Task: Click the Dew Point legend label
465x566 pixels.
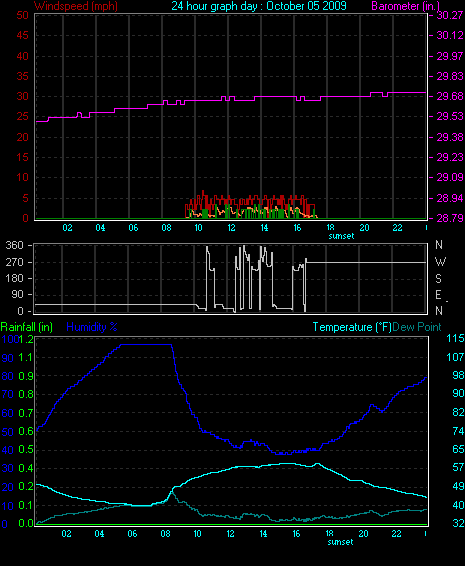Action: tap(417, 327)
